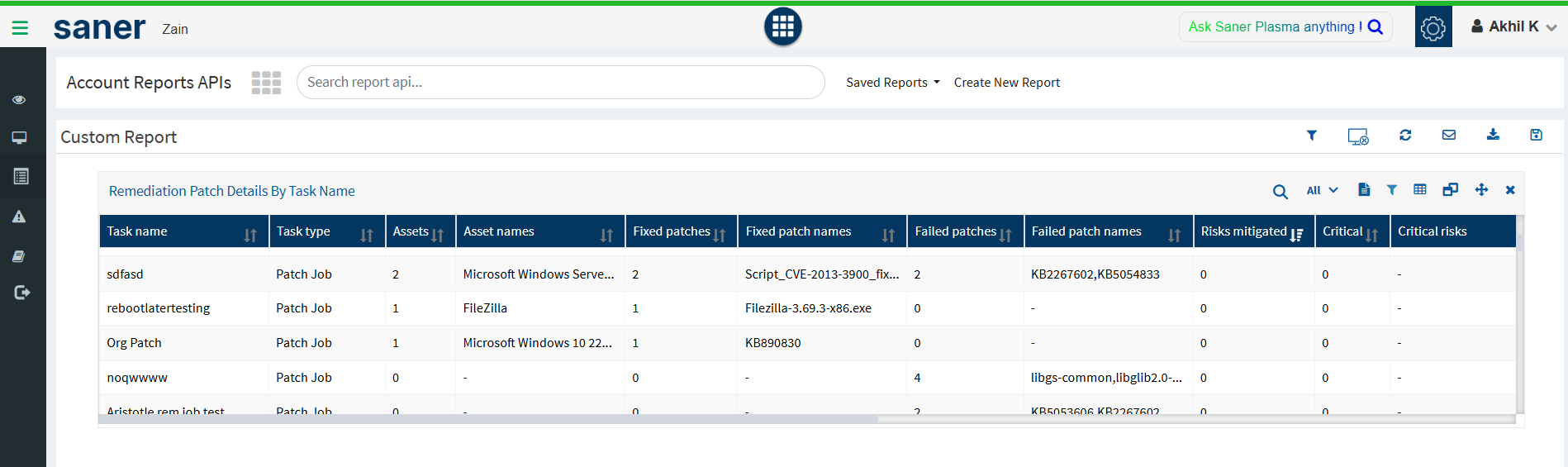The width and height of the screenshot is (1568, 467).
Task: Click the Search report api field
Action: coord(560,83)
